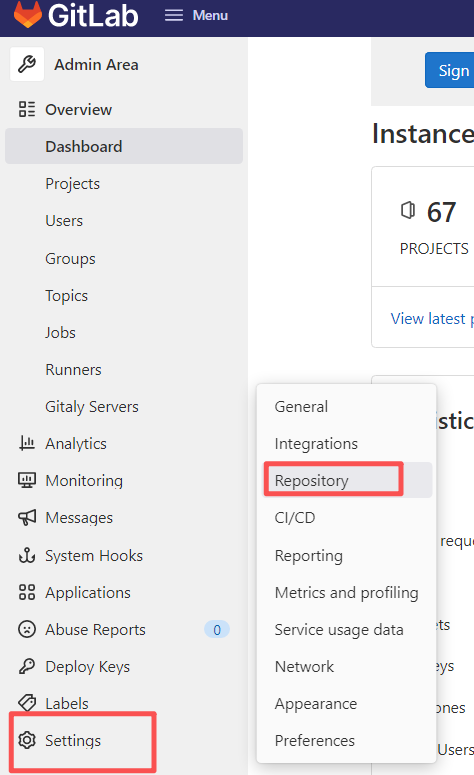Expand the Overview section
The height and width of the screenshot is (775, 474).
click(79, 109)
